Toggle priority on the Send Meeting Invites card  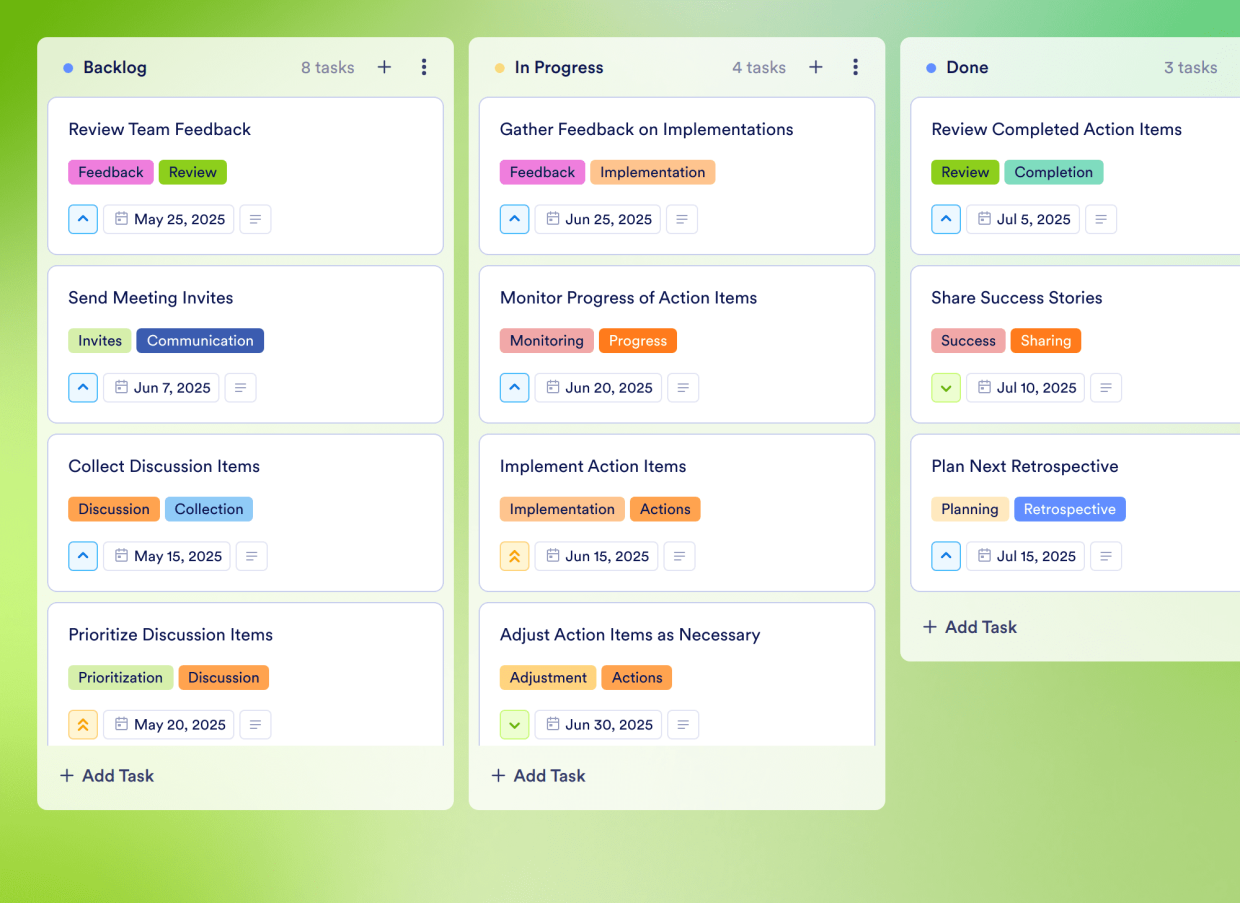pos(83,387)
